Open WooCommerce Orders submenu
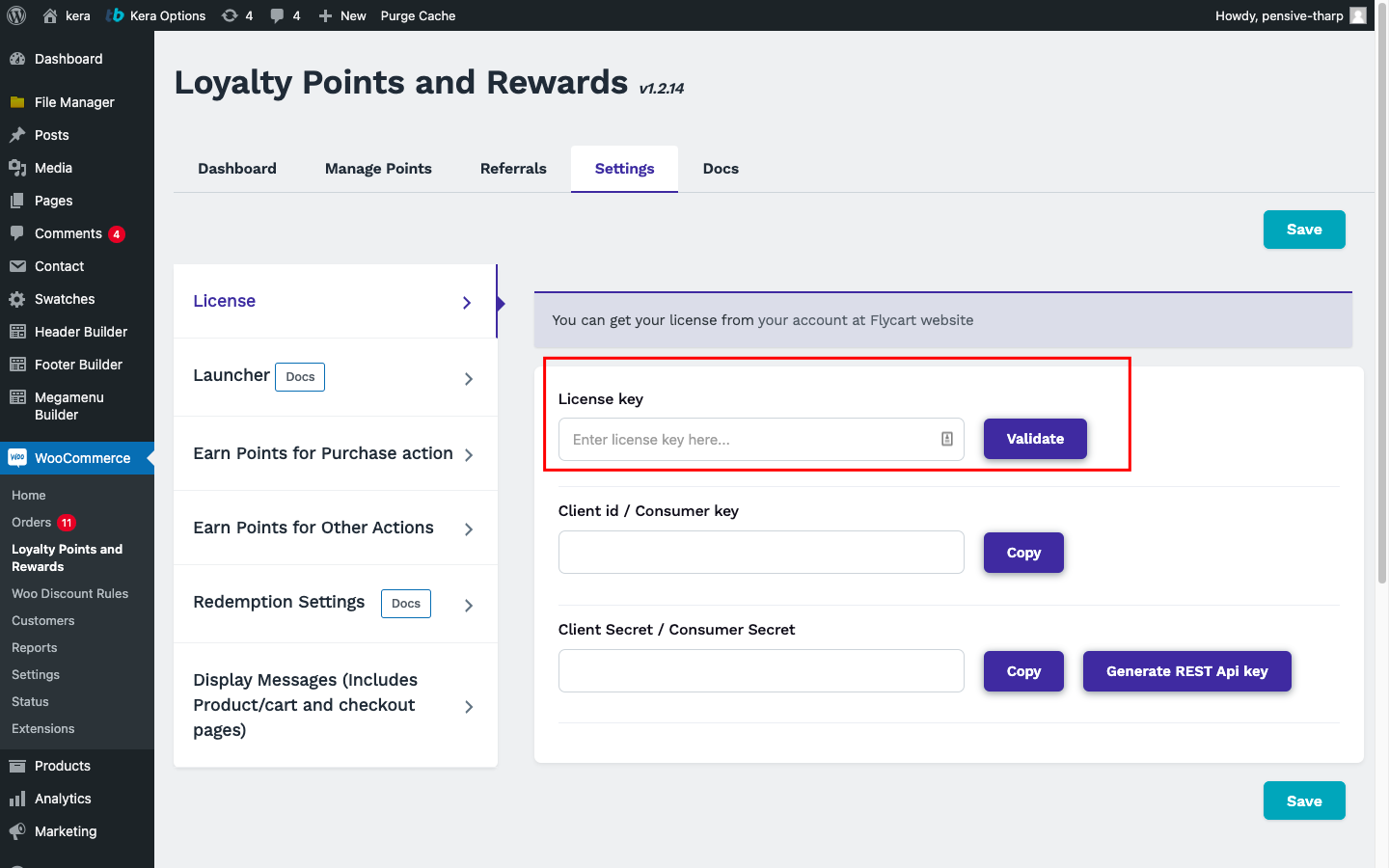The width and height of the screenshot is (1389, 868). [x=32, y=523]
